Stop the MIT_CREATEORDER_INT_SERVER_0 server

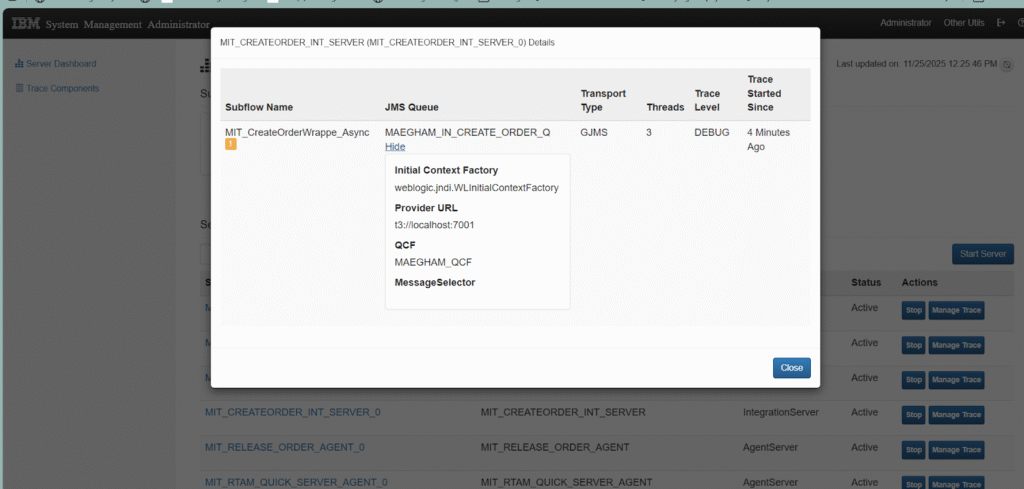pyautogui.click(x=913, y=415)
